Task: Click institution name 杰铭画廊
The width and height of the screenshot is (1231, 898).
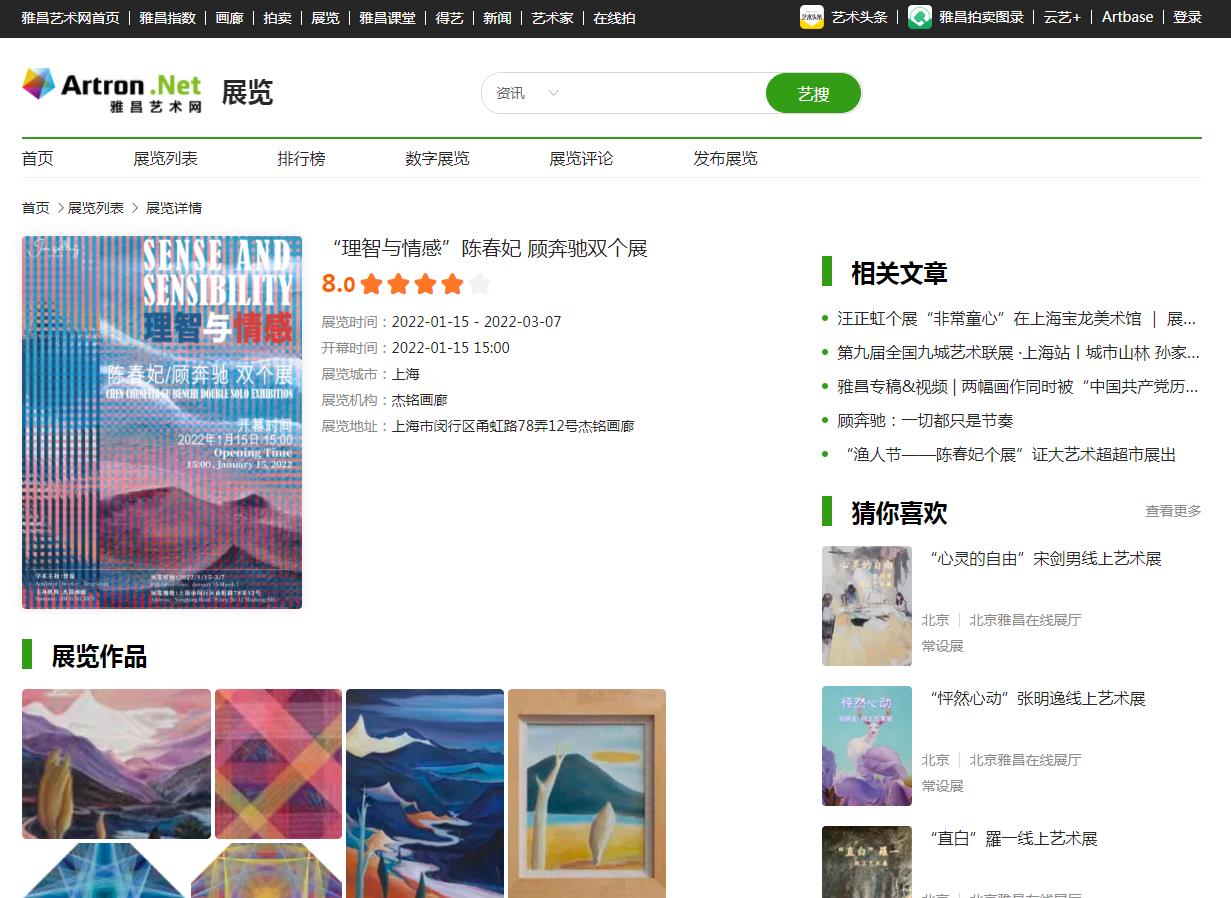Action: [419, 400]
